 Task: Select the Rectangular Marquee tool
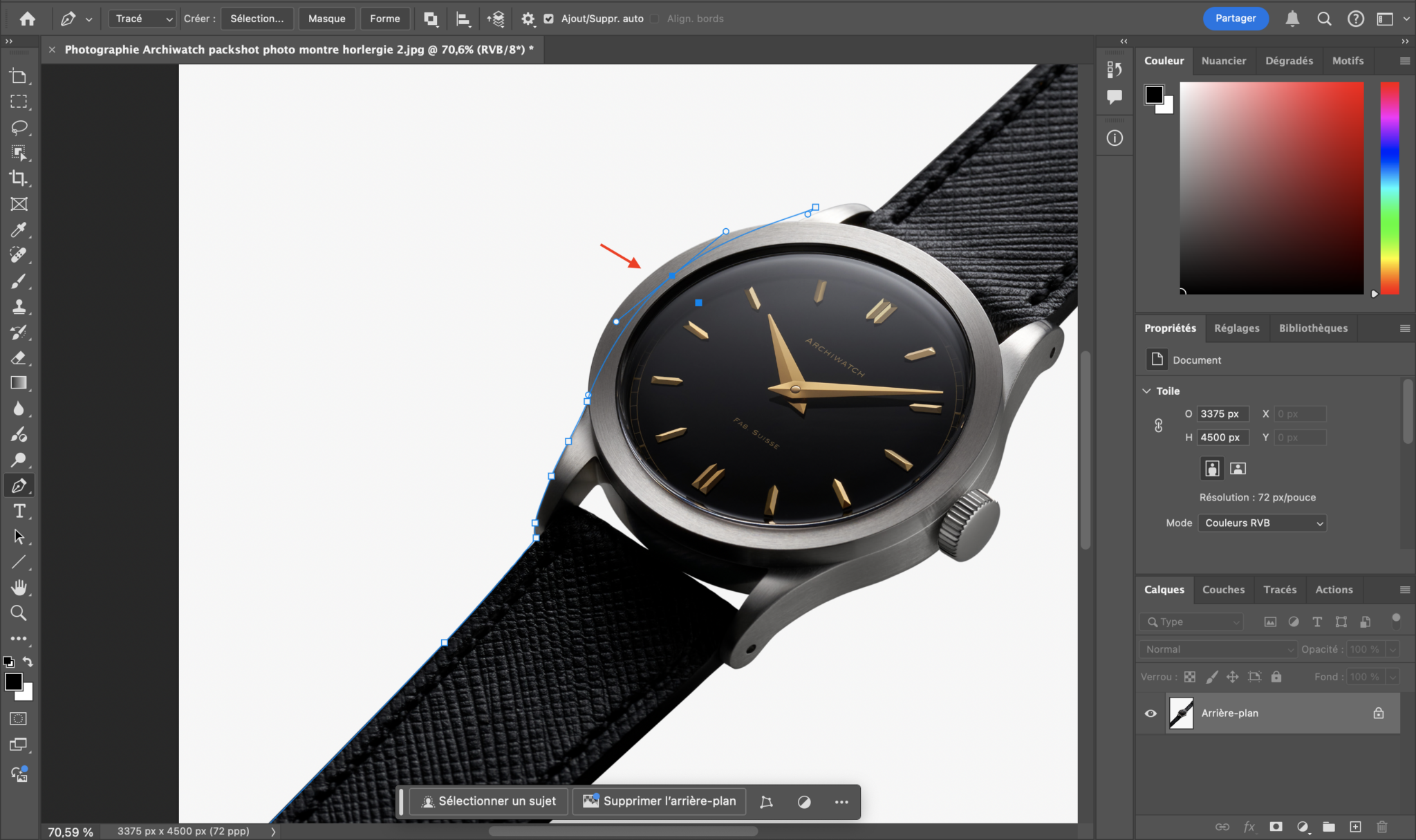[x=19, y=102]
